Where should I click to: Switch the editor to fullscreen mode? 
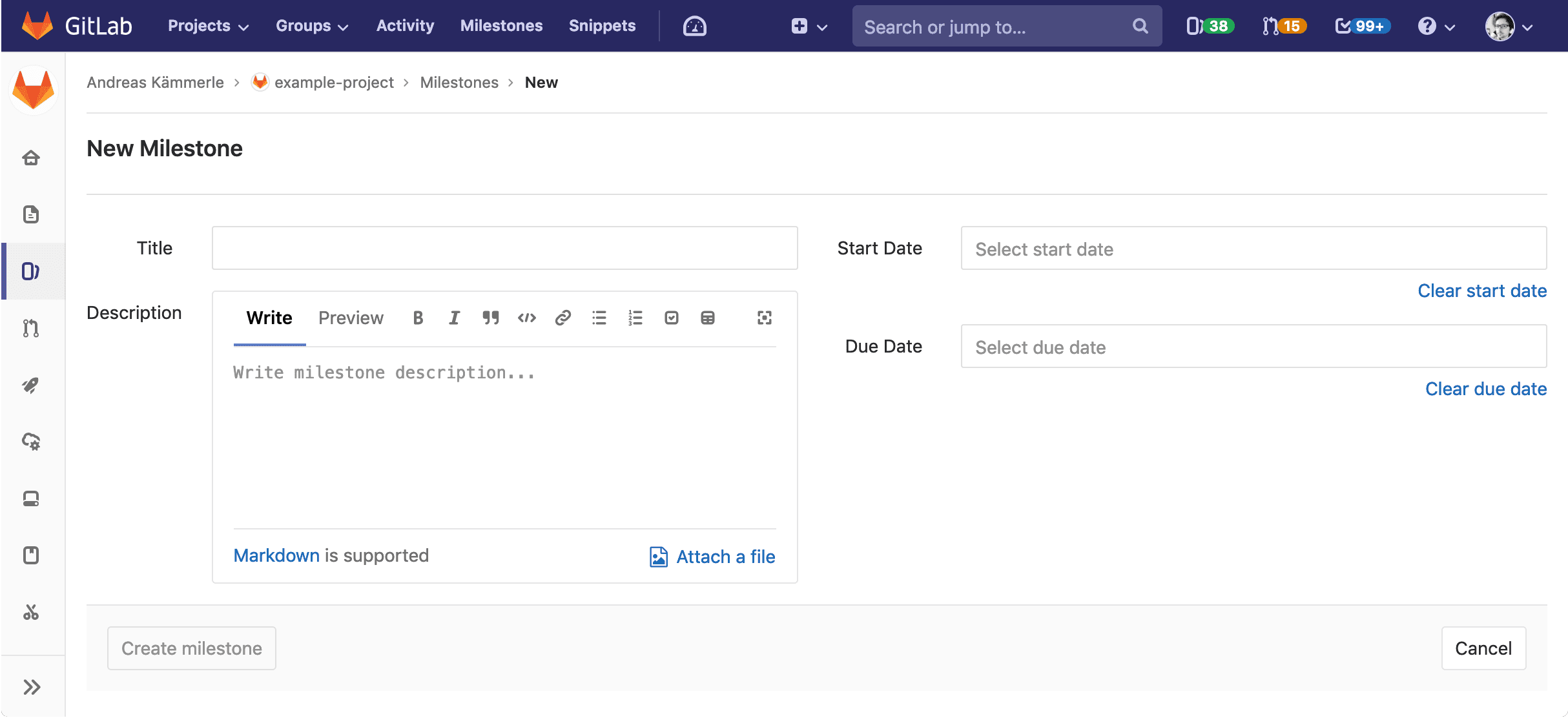point(765,318)
